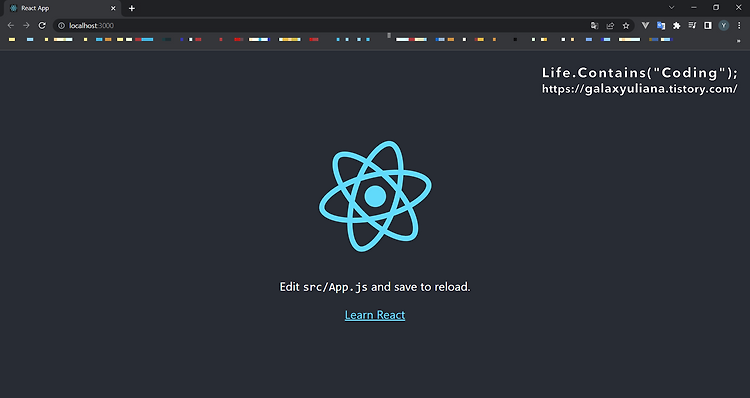Image resolution: width=750 pixels, height=398 pixels.
Task: Click the 'Edit src/App.js and save to reload.' text
Action: (375, 287)
